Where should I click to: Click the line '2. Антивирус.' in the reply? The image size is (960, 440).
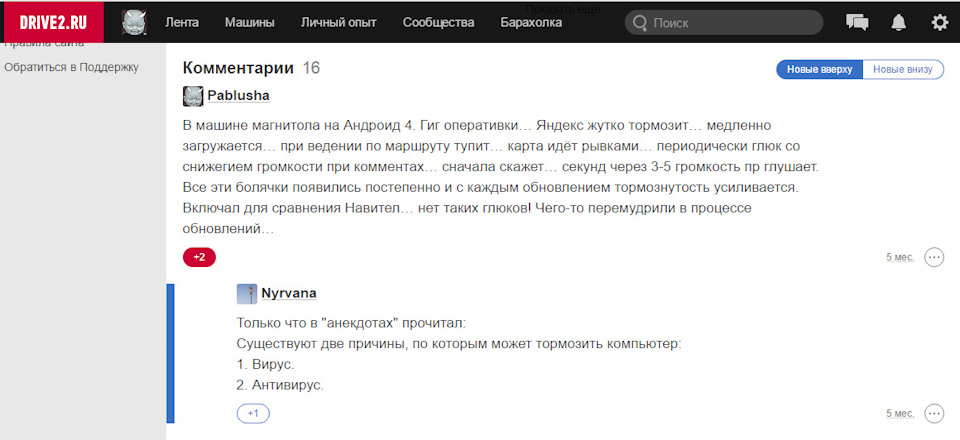(x=280, y=386)
